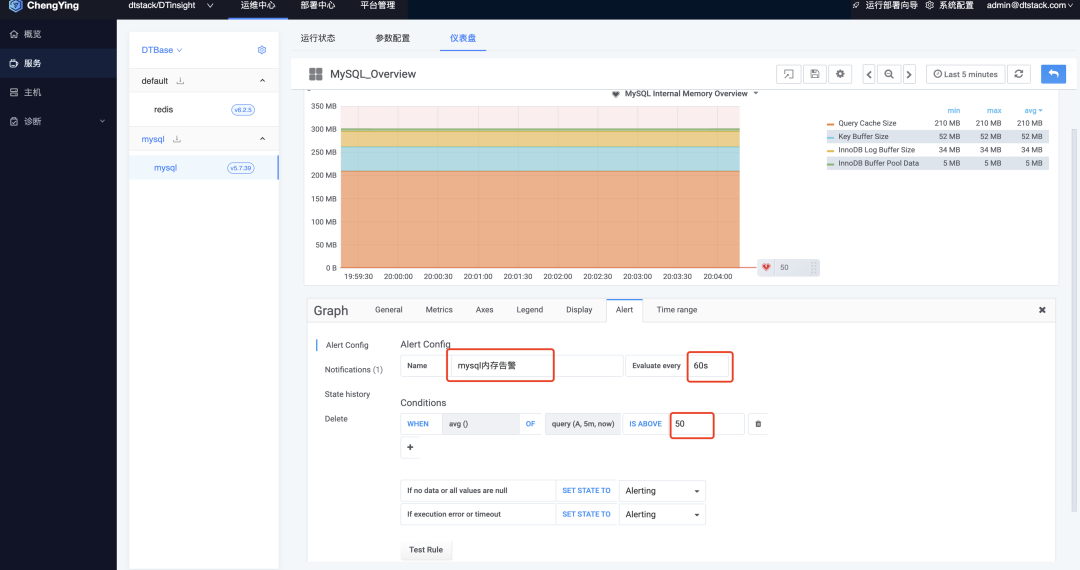The height and width of the screenshot is (570, 1080).
Task: Open the 服务 services sidebar item
Action: [x=58, y=63]
